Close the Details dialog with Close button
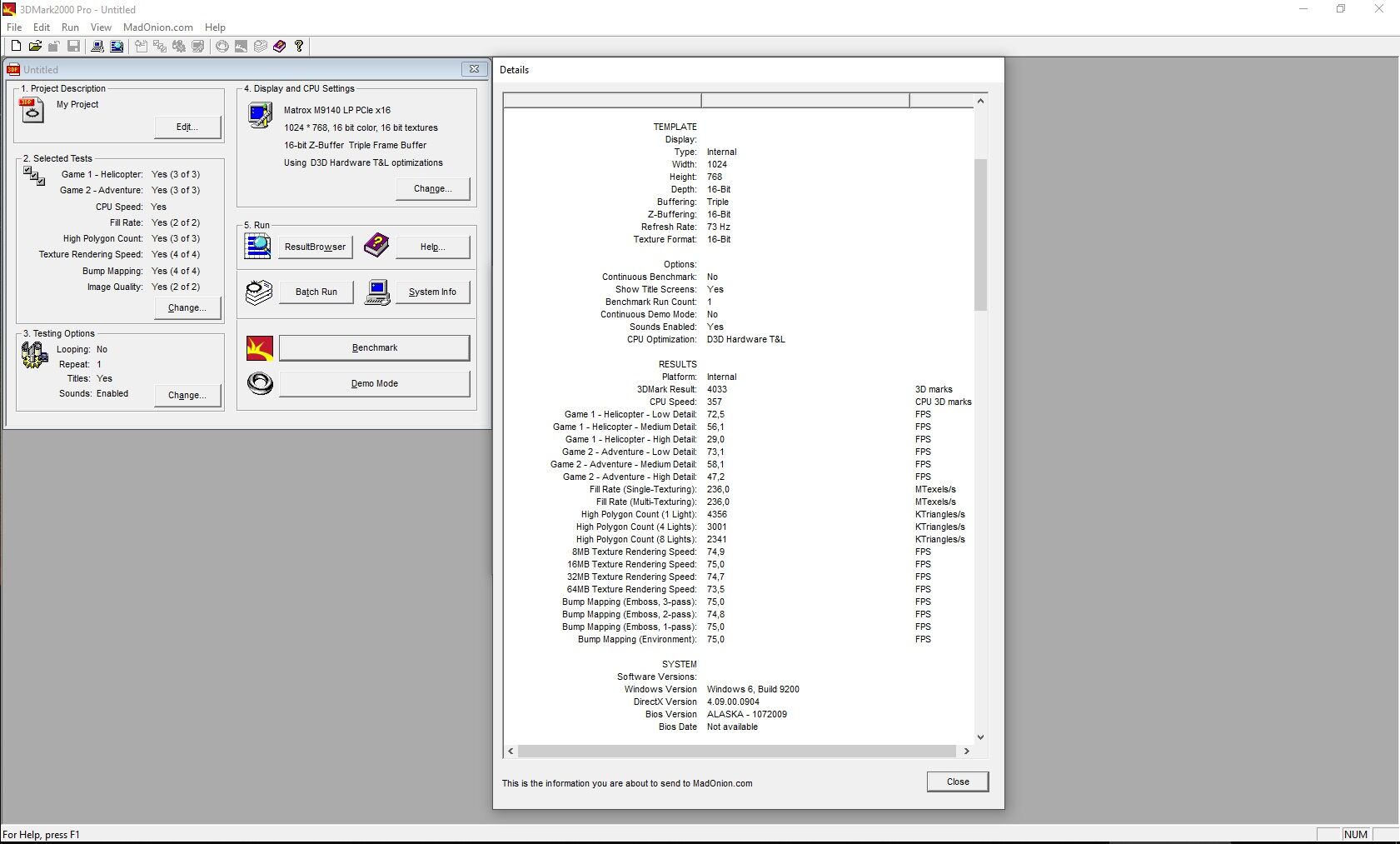 click(958, 782)
